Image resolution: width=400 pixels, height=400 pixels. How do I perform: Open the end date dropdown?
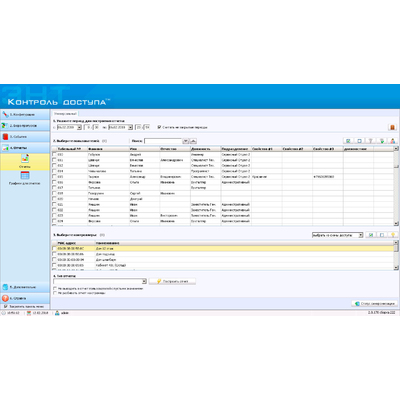point(130,127)
